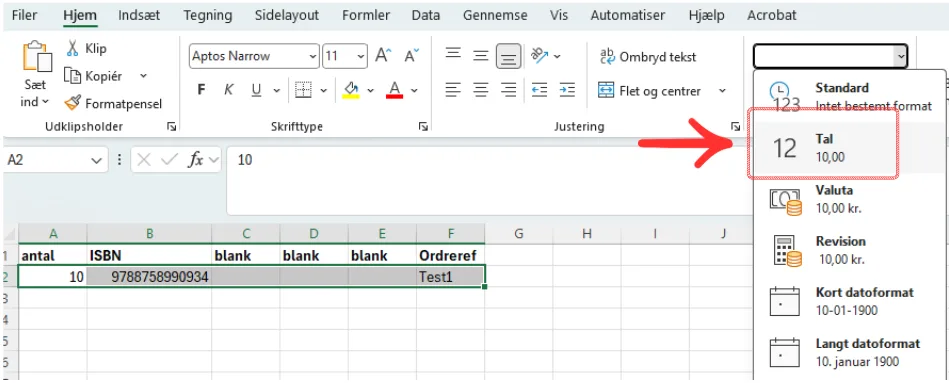
Task: Collapse the number format combo box arrow
Action: 901,56
